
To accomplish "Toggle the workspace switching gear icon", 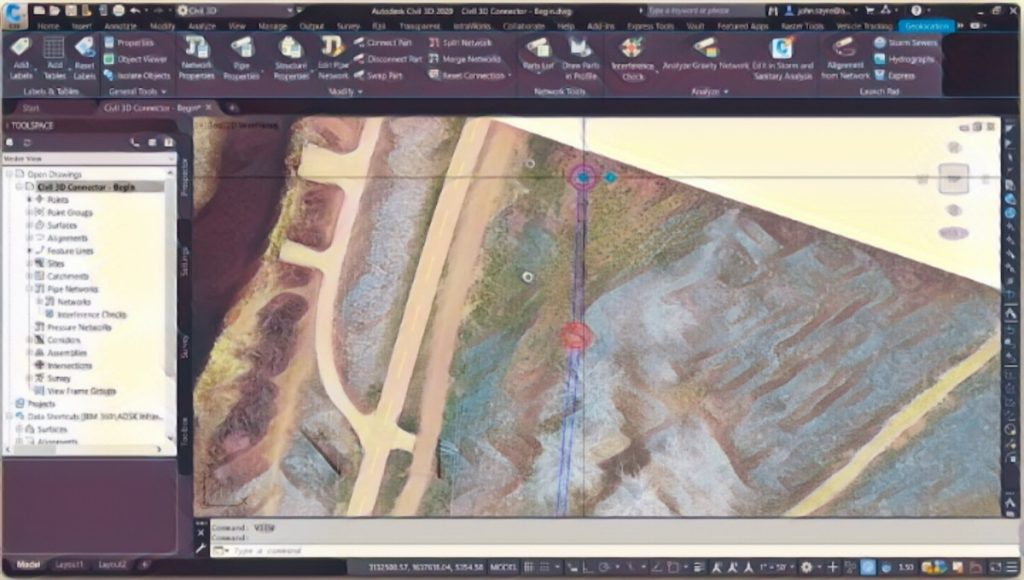I will point(806,567).
